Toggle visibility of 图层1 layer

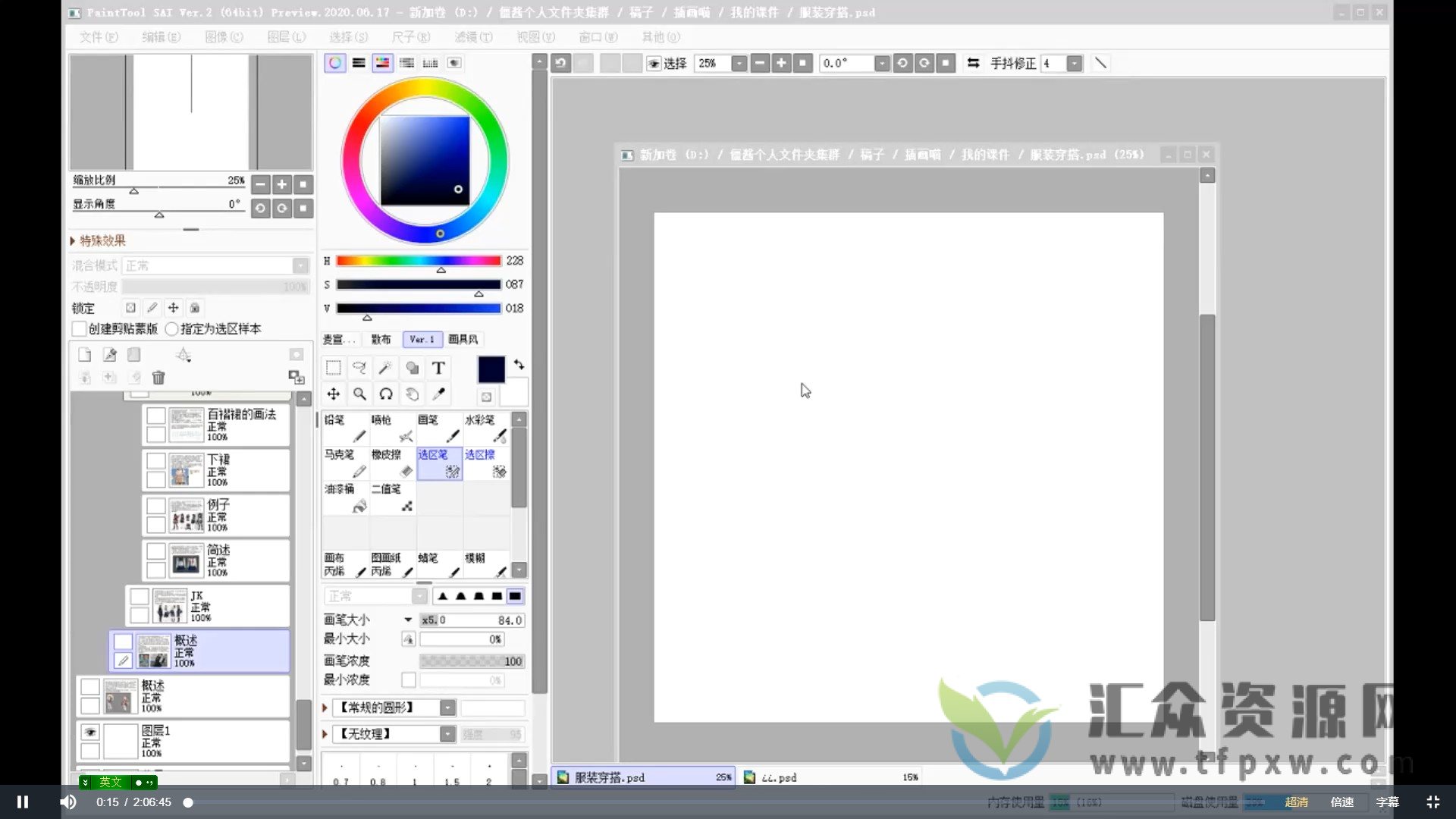(x=90, y=732)
